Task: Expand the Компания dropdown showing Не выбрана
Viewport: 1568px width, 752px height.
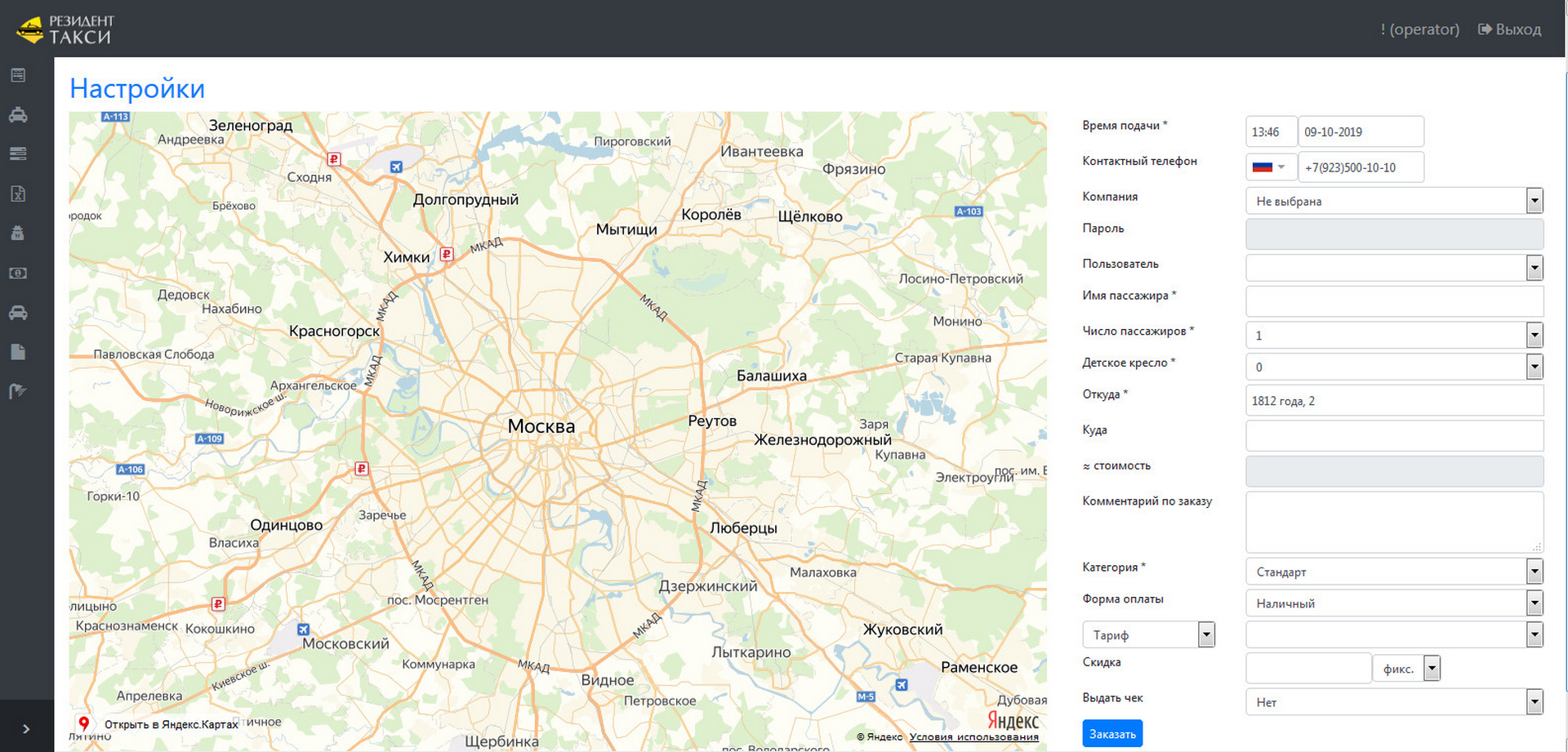Action: (x=1534, y=201)
